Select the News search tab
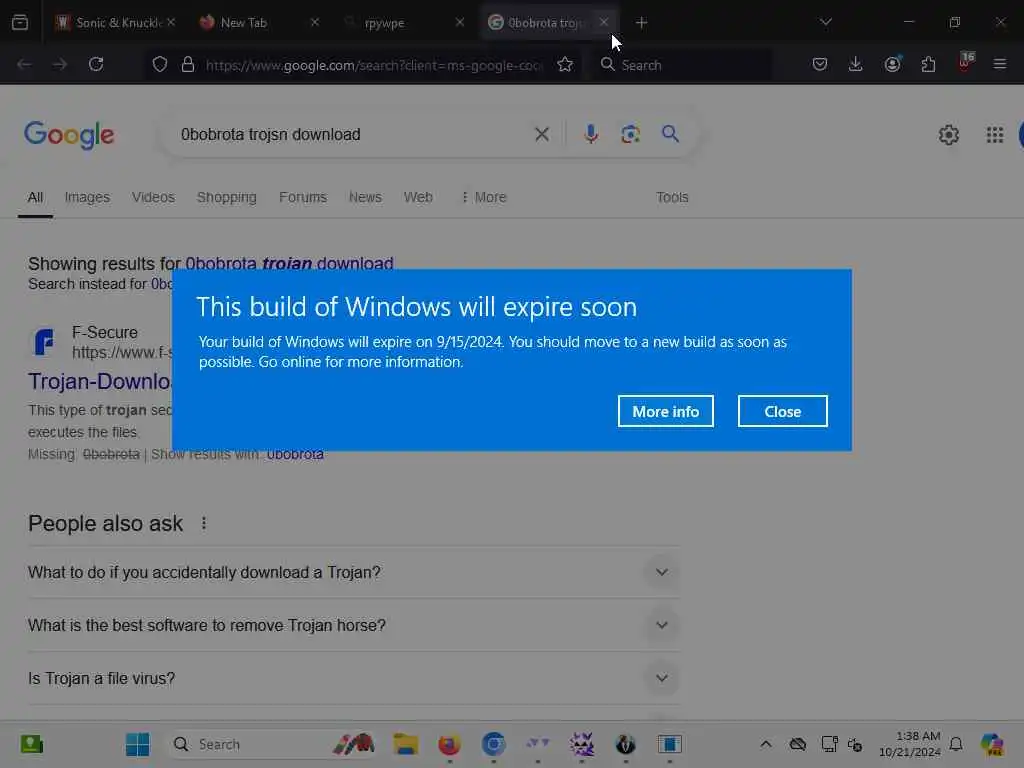The width and height of the screenshot is (1024, 768). point(365,197)
